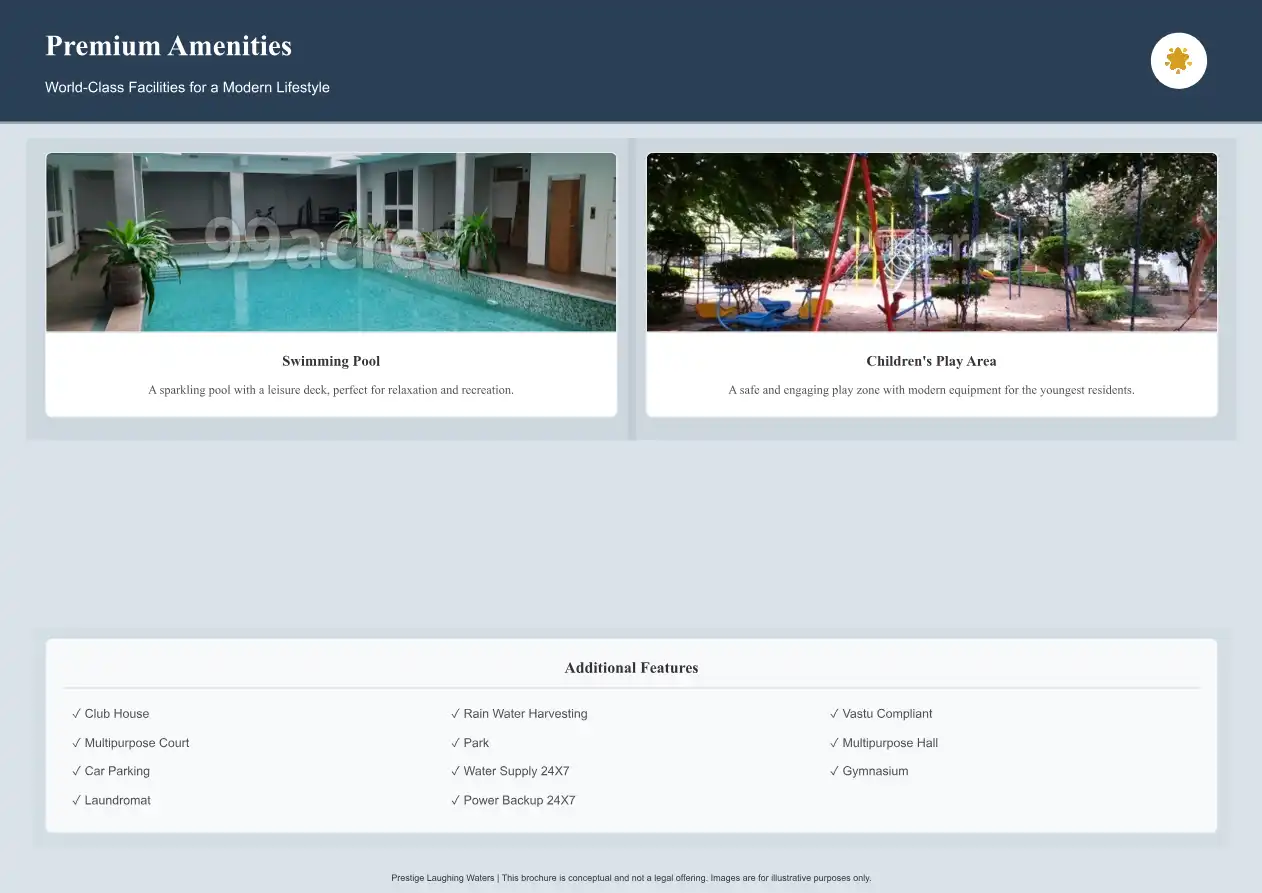Screen dimensions: 1262x893
Task: Toggle the sun theme switch button
Action: pos(1178,61)
